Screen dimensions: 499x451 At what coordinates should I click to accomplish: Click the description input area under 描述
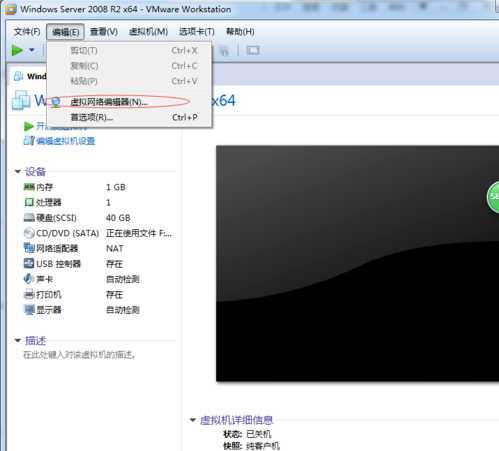pyautogui.click(x=79, y=355)
